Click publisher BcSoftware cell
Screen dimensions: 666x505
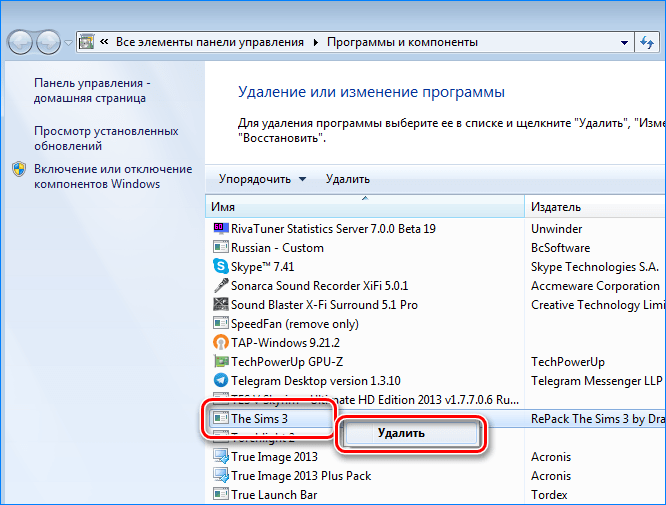coord(560,248)
